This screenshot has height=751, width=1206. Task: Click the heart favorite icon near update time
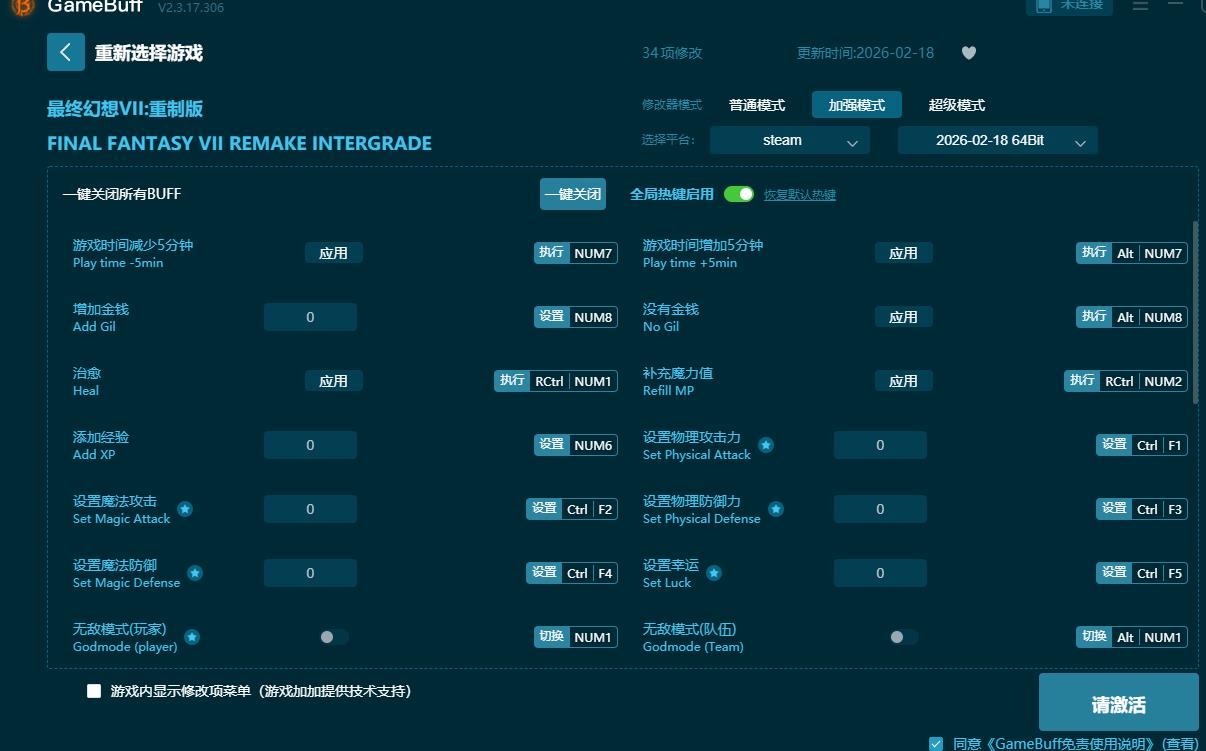(968, 53)
